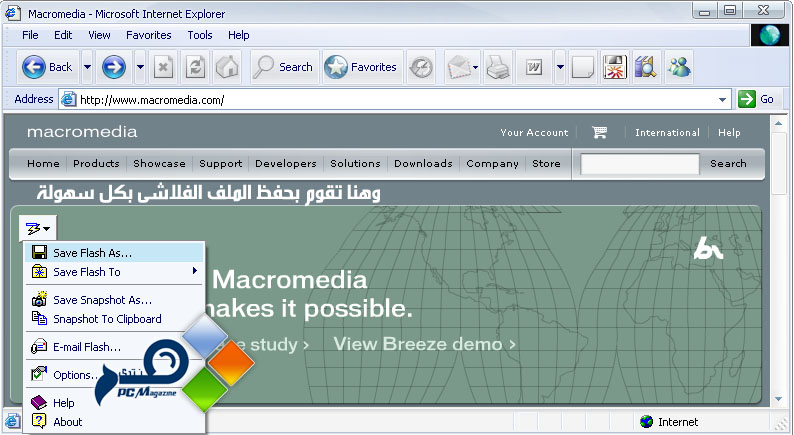This screenshot has height=435, width=794.
Task: Click the Flash saver dropdown button on banner
Action: [x=38, y=228]
